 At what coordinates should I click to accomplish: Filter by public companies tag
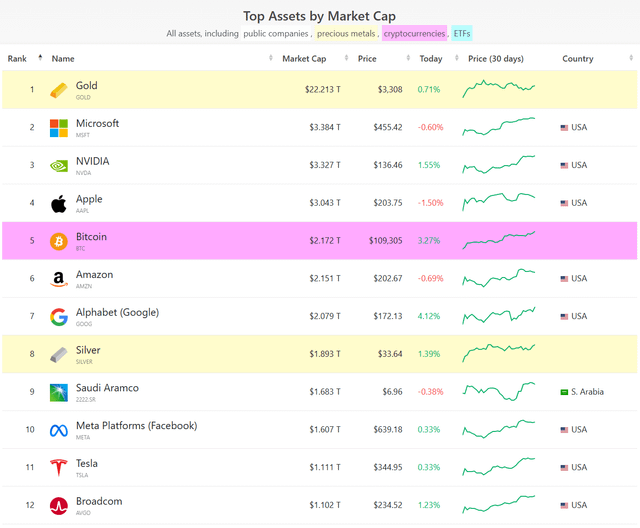tap(276, 34)
